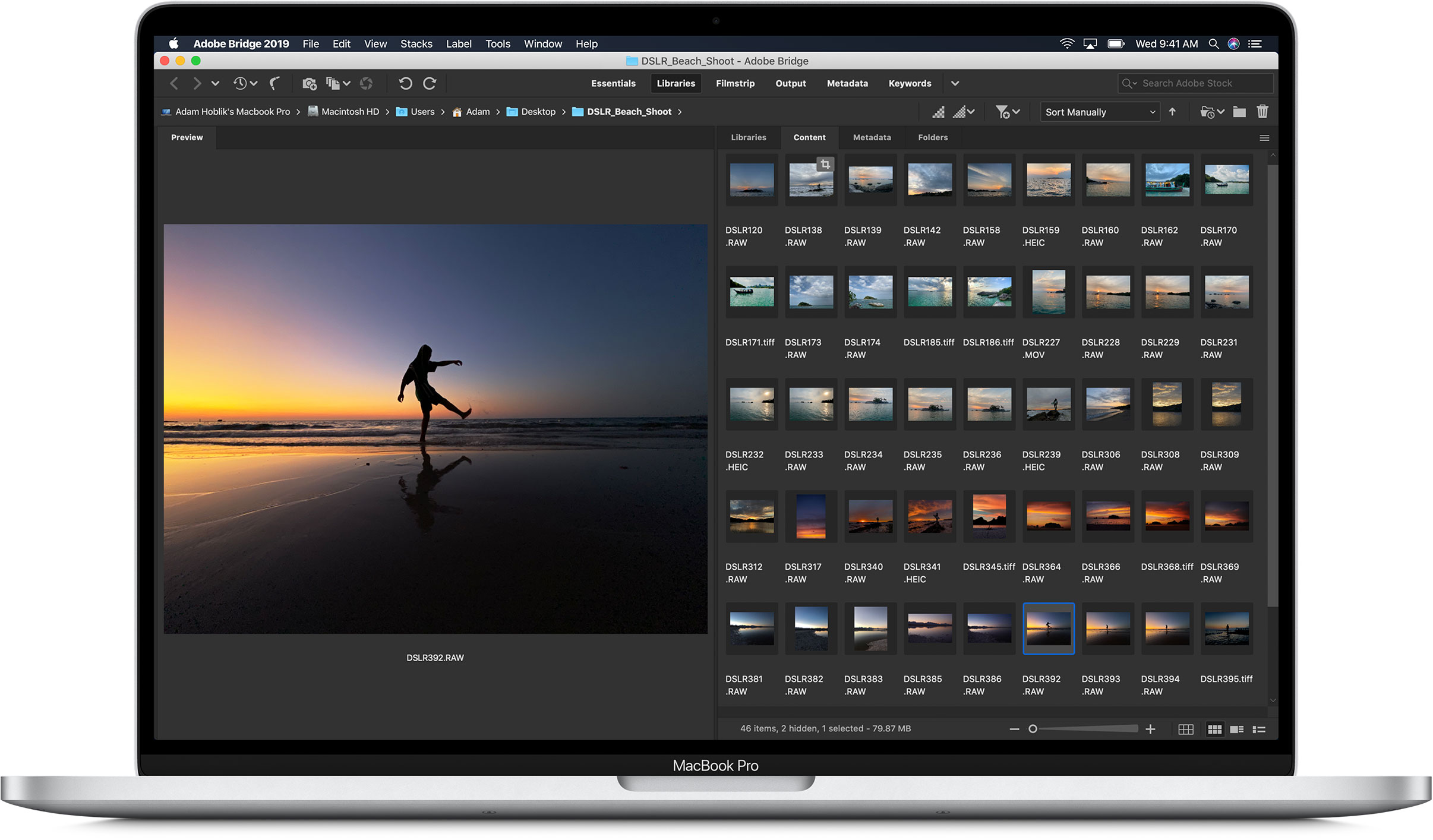This screenshot has height=840, width=1433.
Task: Click the Delete item trash icon
Action: tap(1262, 111)
